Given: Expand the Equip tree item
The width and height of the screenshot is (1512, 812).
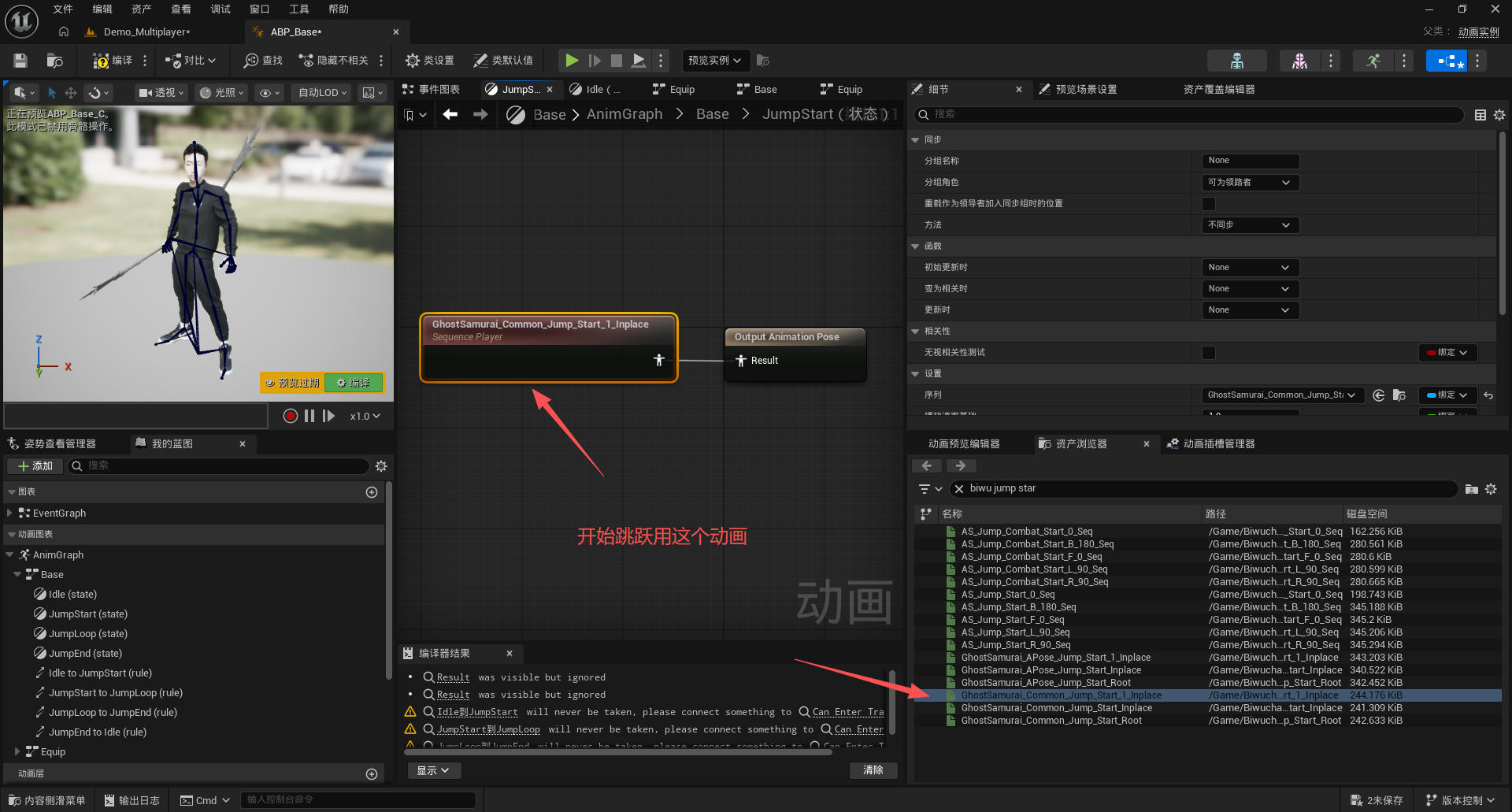Looking at the screenshot, I should (17, 752).
